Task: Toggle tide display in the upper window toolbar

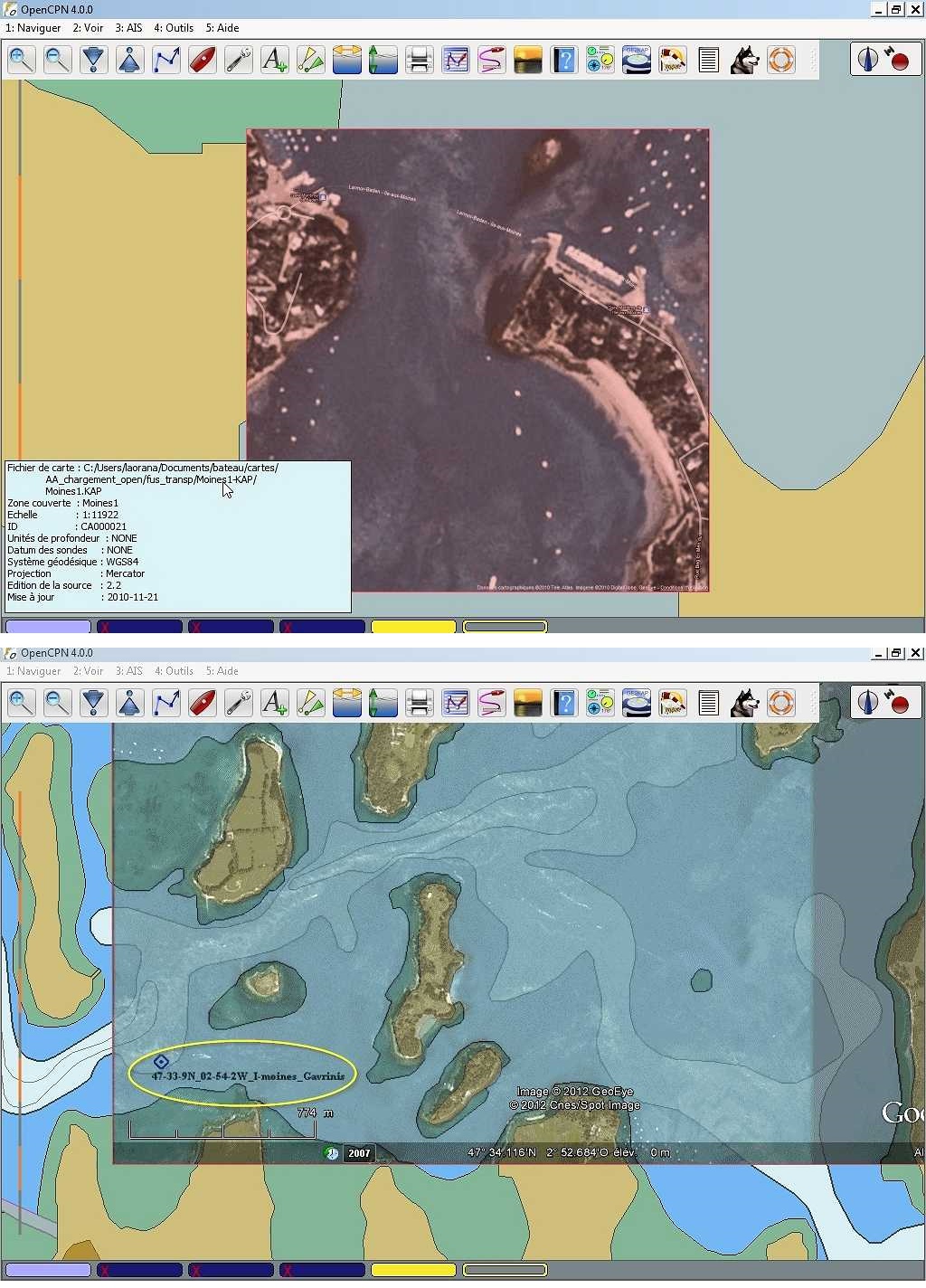Action: tap(383, 61)
